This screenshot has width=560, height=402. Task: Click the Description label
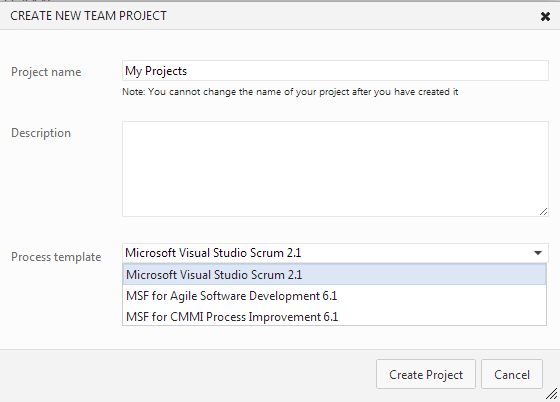point(41,133)
